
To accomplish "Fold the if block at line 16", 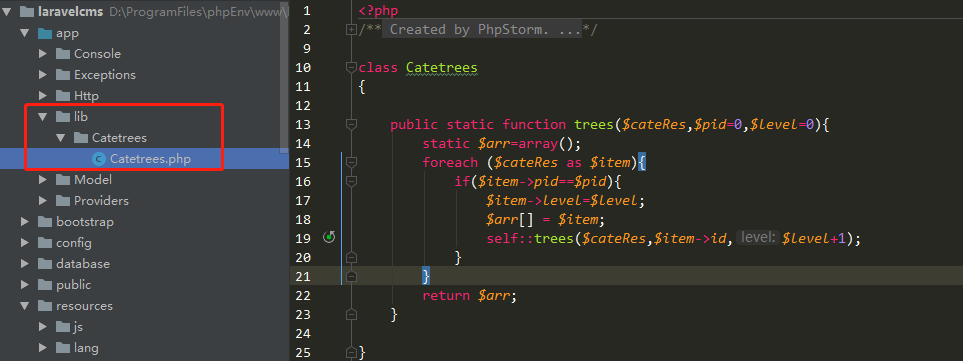I will [x=351, y=182].
